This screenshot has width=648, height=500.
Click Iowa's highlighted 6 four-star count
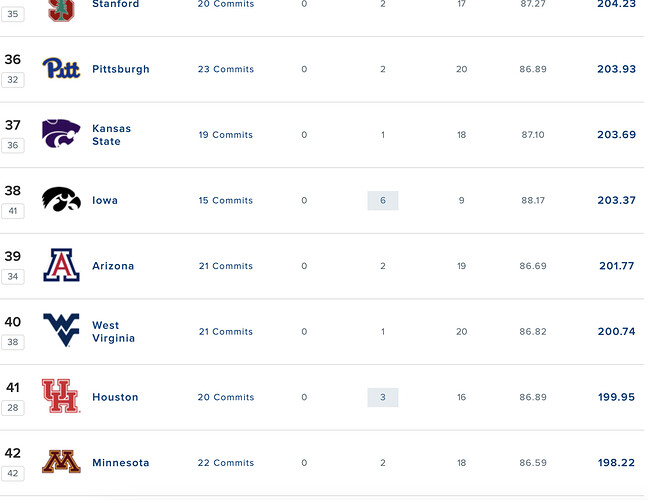coord(383,200)
